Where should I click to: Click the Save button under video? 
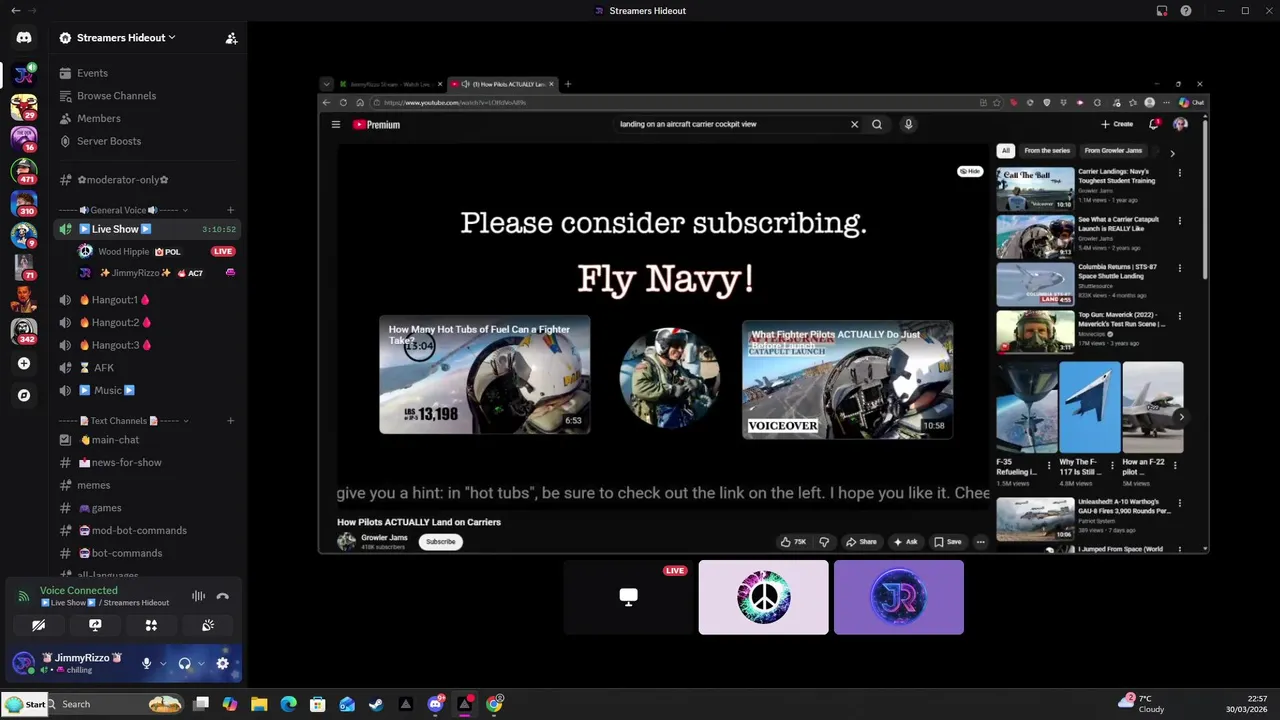coord(947,542)
